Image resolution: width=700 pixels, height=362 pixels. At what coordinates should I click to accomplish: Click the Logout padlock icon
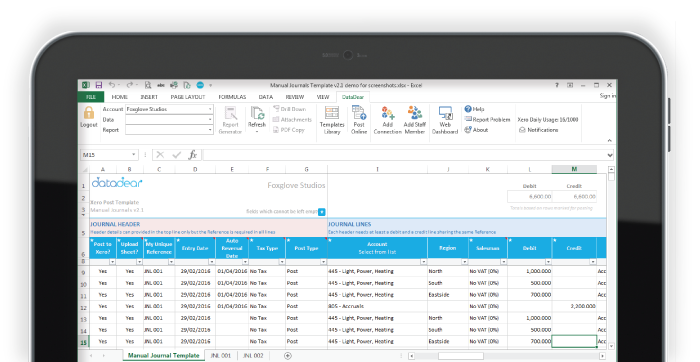point(89,112)
